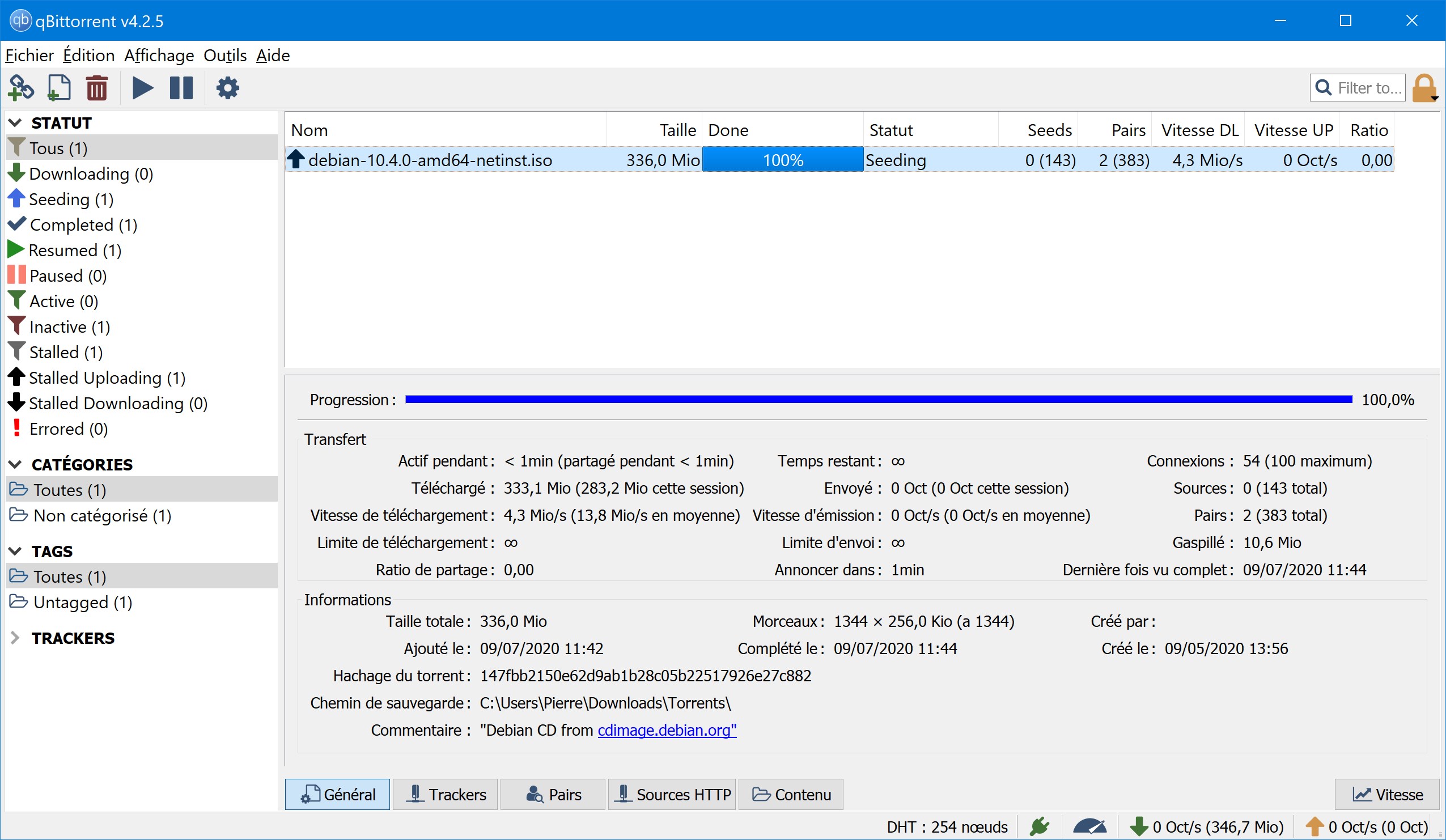
Task: Sort torrents by Statut column
Action: point(931,130)
